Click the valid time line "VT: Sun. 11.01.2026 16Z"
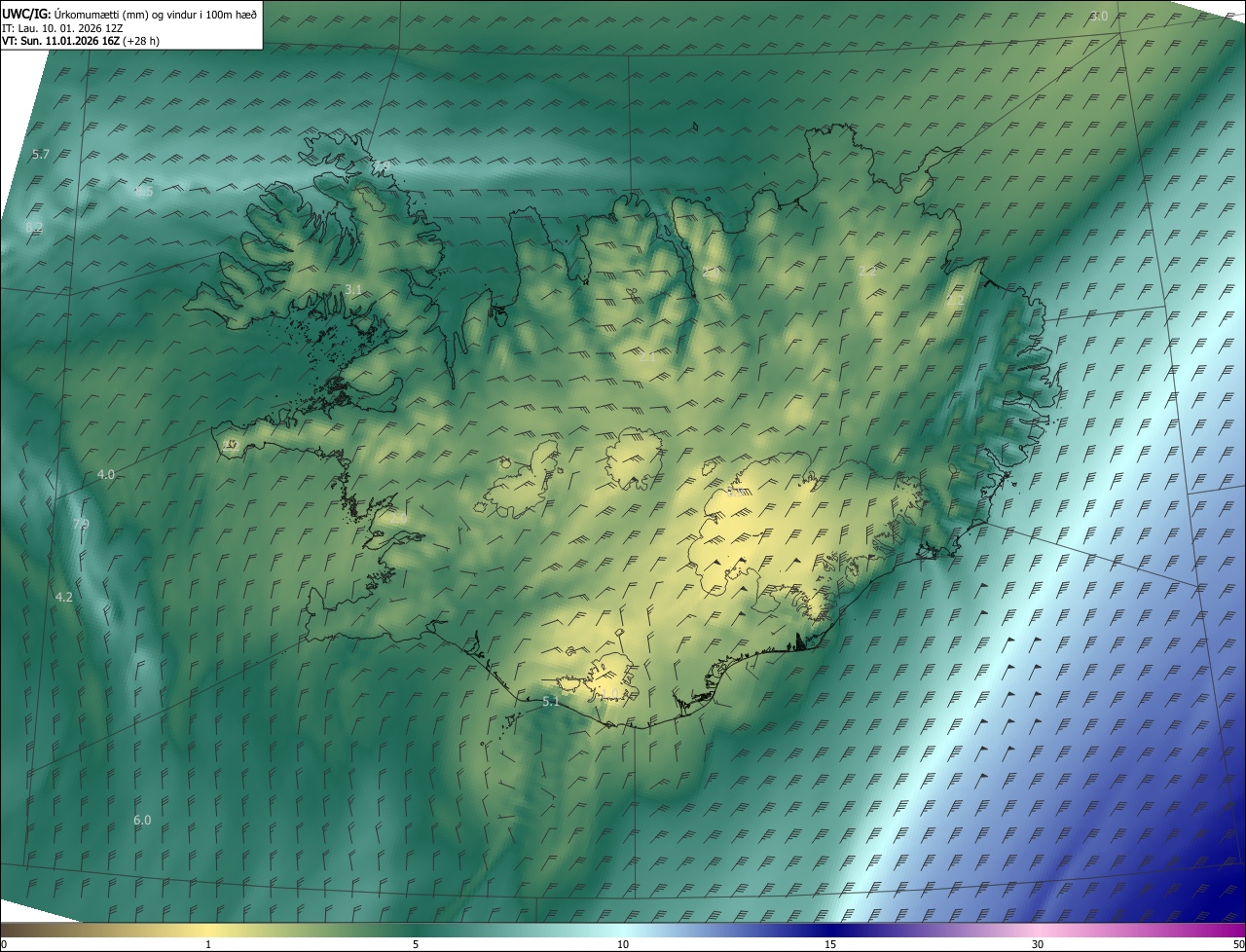 (x=60, y=41)
